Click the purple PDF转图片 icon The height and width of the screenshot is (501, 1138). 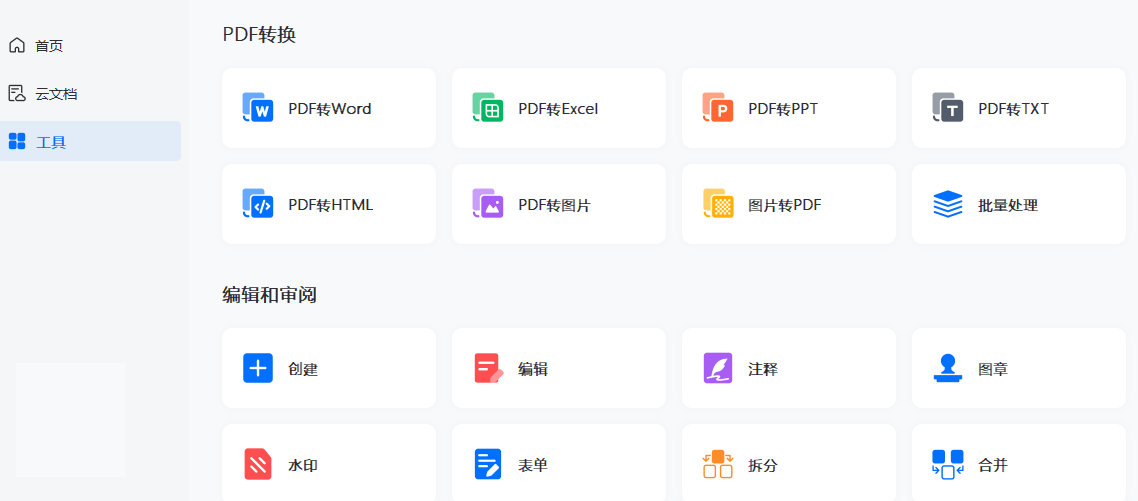tap(488, 204)
